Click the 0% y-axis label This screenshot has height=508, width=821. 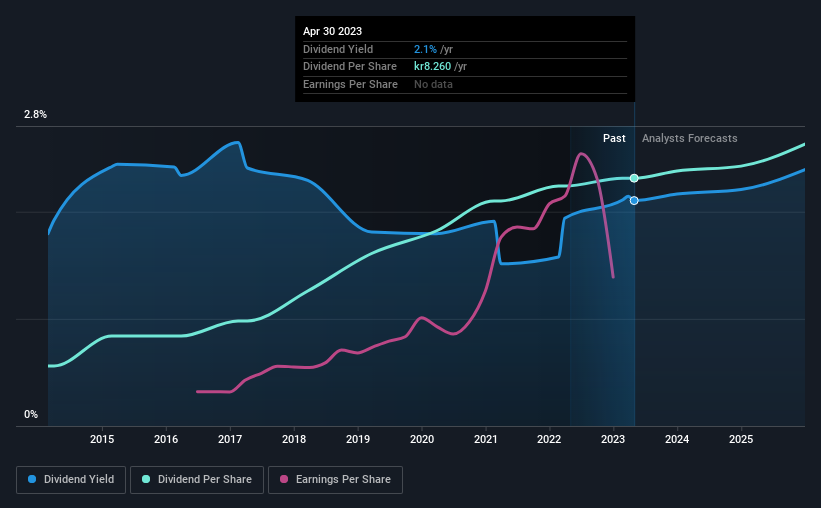[x=31, y=414]
